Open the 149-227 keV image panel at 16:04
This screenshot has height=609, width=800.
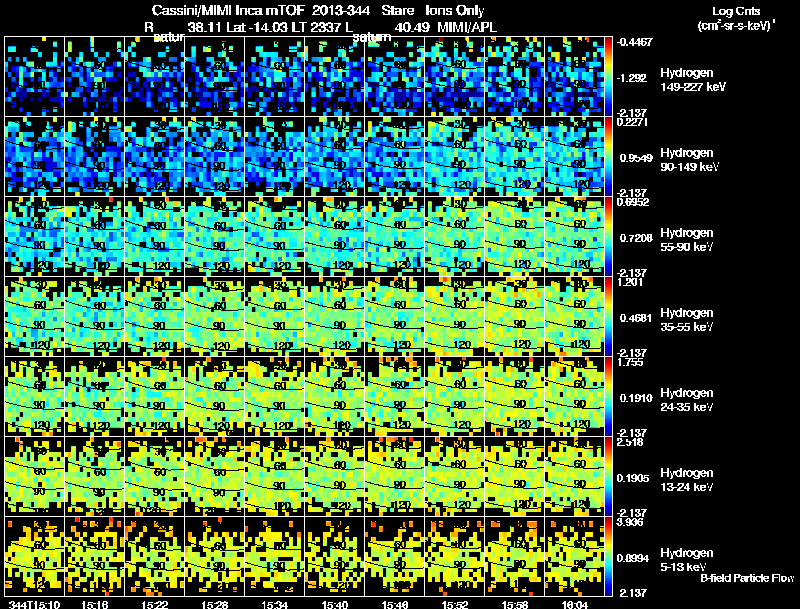tap(574, 77)
